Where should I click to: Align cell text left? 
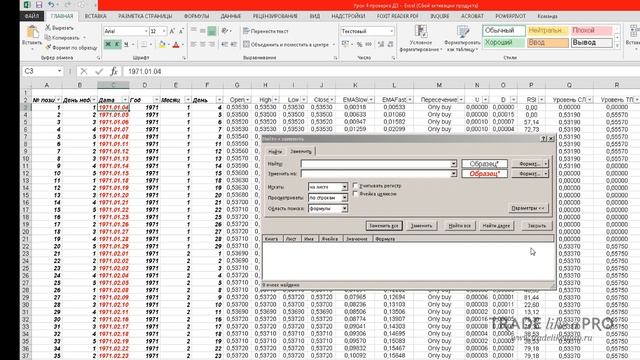pyautogui.click(x=193, y=44)
